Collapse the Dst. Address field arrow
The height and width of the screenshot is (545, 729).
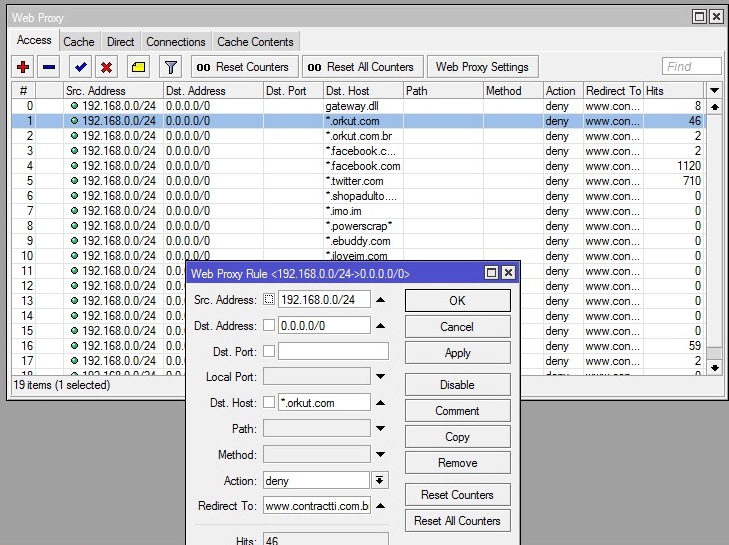click(x=380, y=326)
